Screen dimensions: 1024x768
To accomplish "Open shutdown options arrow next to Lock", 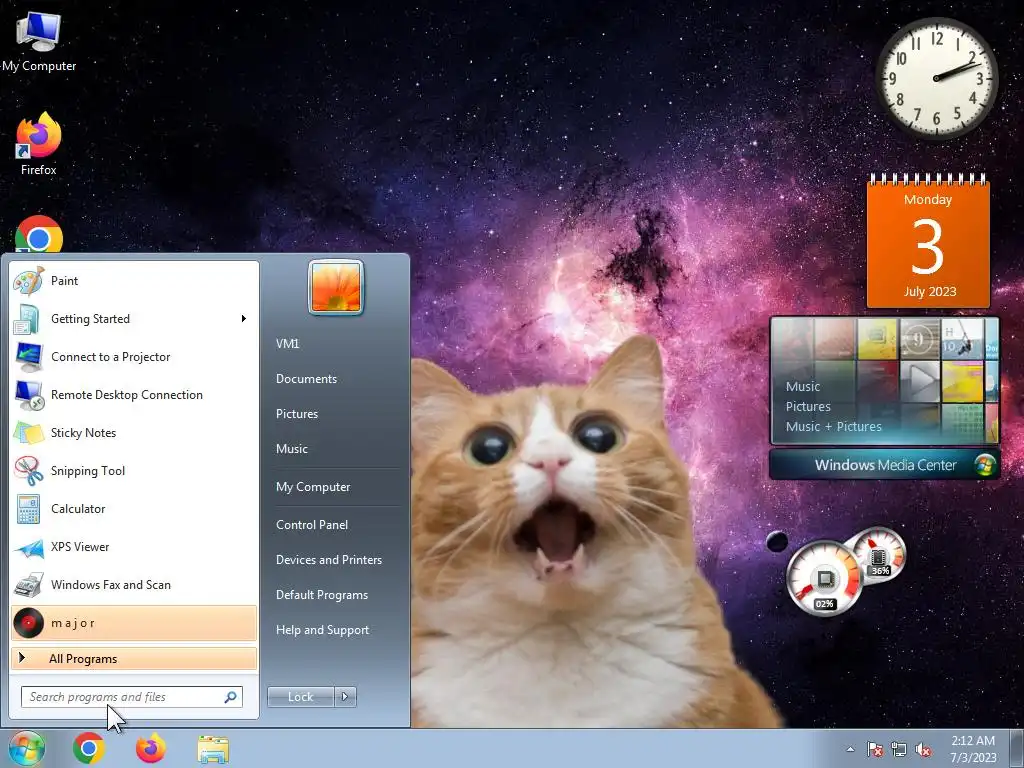I will tap(345, 697).
